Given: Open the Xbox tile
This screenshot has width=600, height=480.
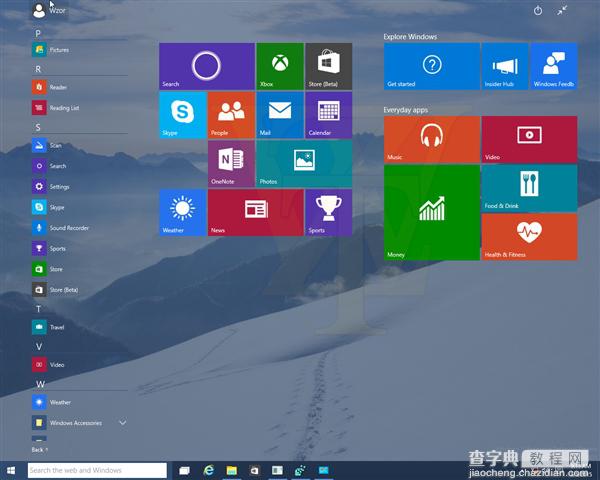Looking at the screenshot, I should tap(280, 66).
